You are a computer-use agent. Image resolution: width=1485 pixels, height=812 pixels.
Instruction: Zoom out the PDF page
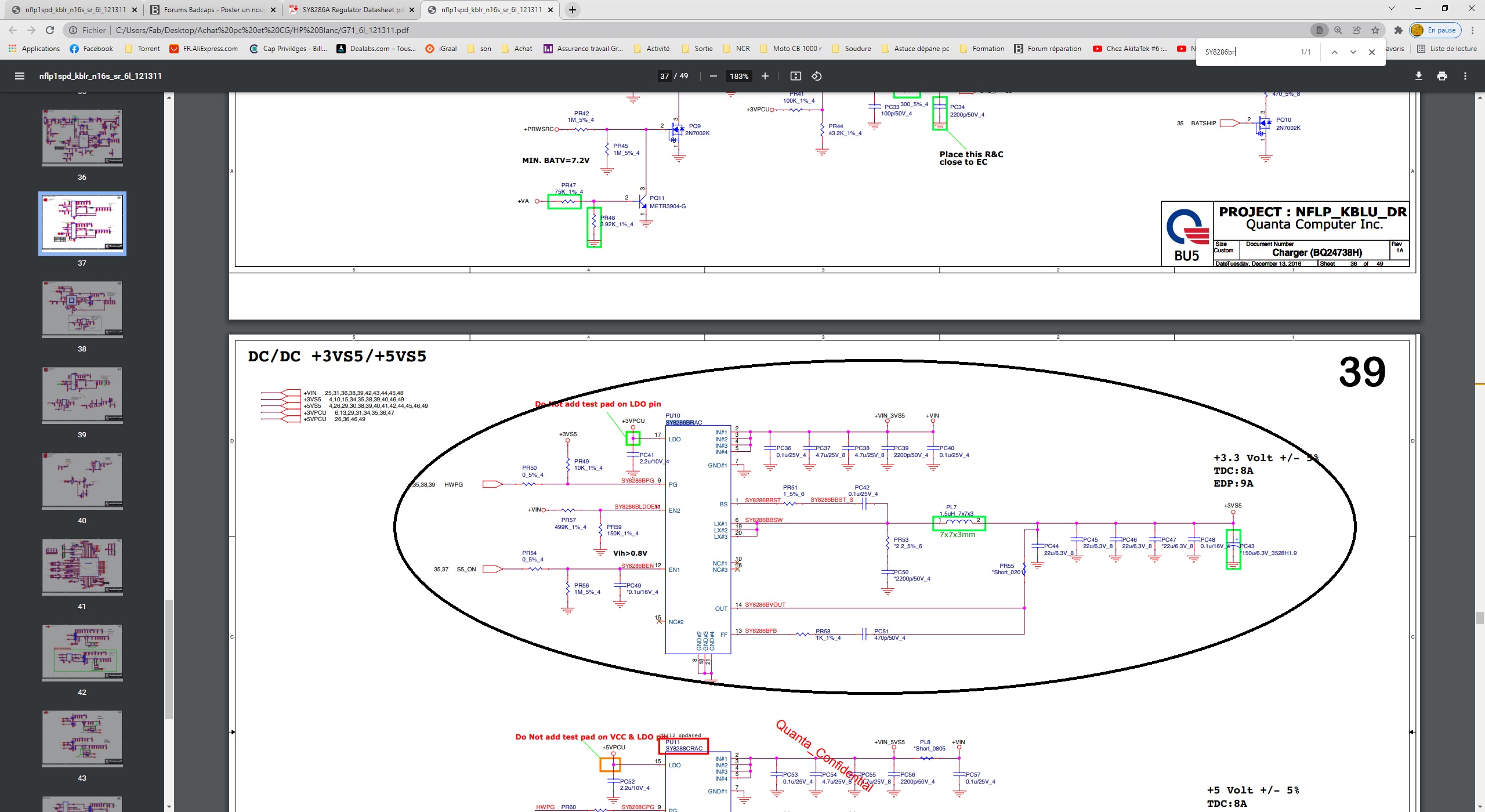point(713,76)
